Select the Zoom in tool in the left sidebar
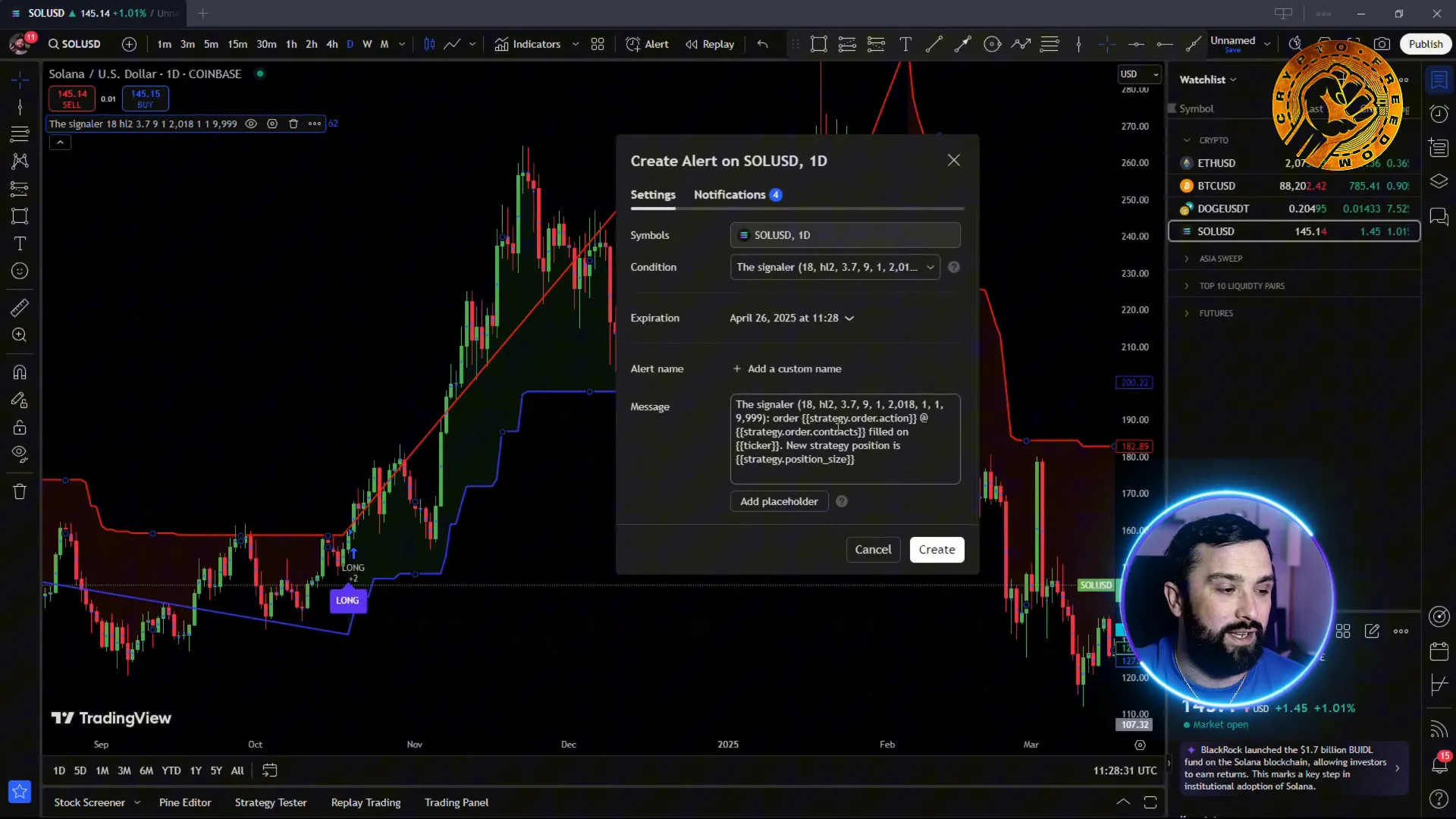The height and width of the screenshot is (819, 1456). (20, 335)
